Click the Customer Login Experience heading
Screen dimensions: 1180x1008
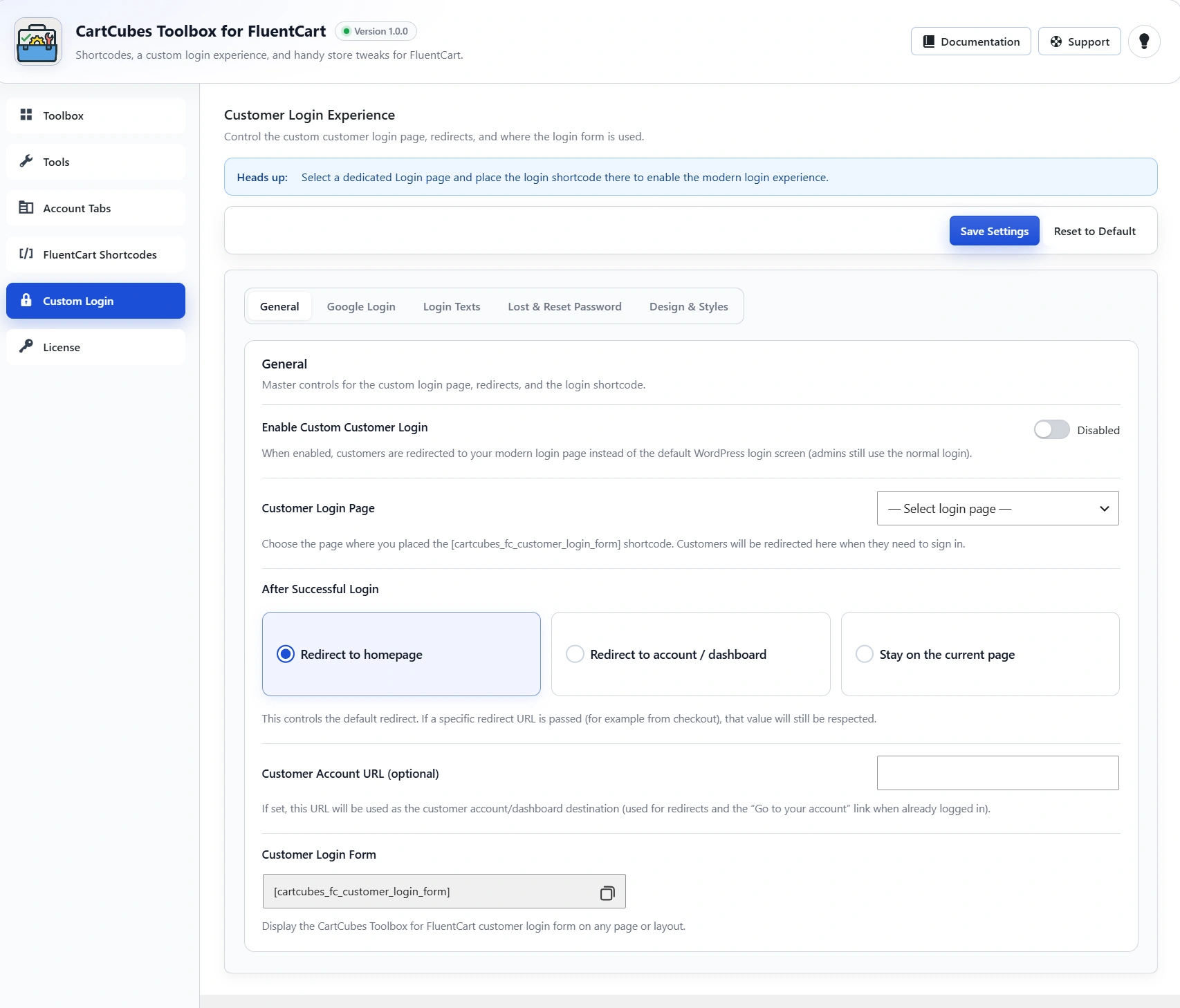coord(309,115)
